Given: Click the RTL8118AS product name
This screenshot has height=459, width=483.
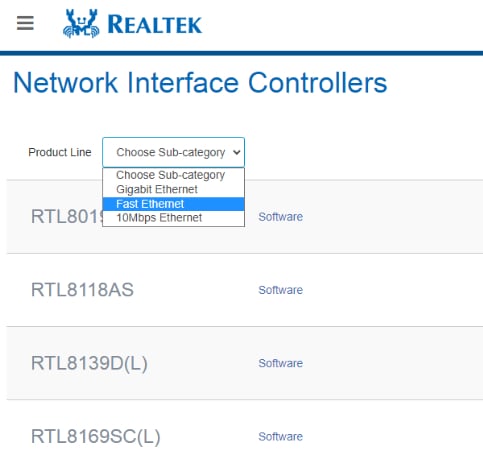Looking at the screenshot, I should (x=82, y=290).
